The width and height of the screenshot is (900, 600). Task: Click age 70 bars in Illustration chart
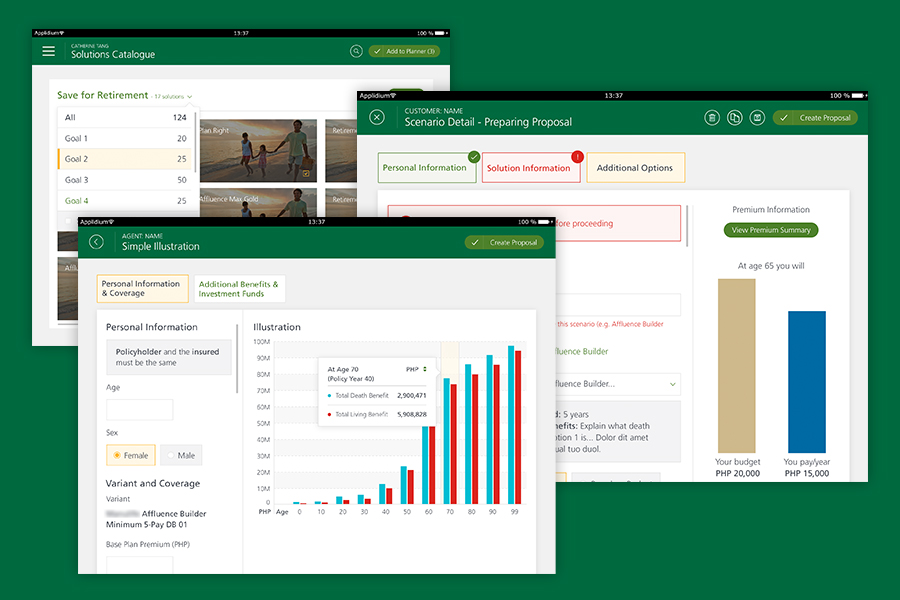point(450,440)
